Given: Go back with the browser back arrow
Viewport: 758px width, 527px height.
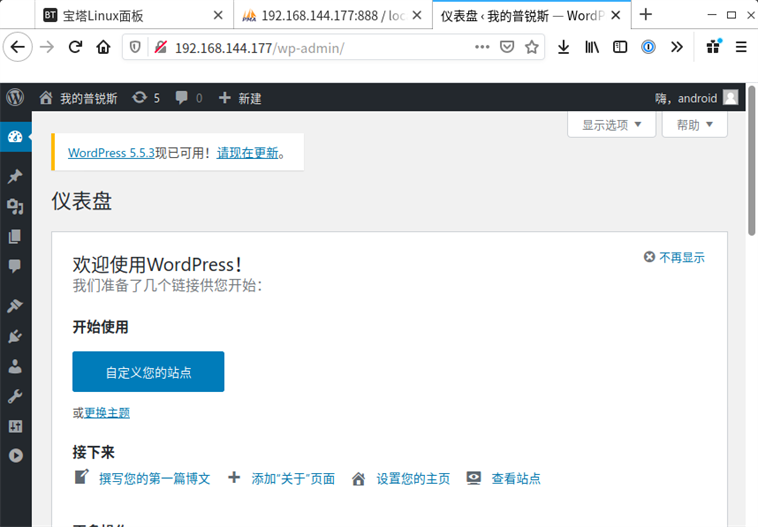Looking at the screenshot, I should tap(18, 47).
